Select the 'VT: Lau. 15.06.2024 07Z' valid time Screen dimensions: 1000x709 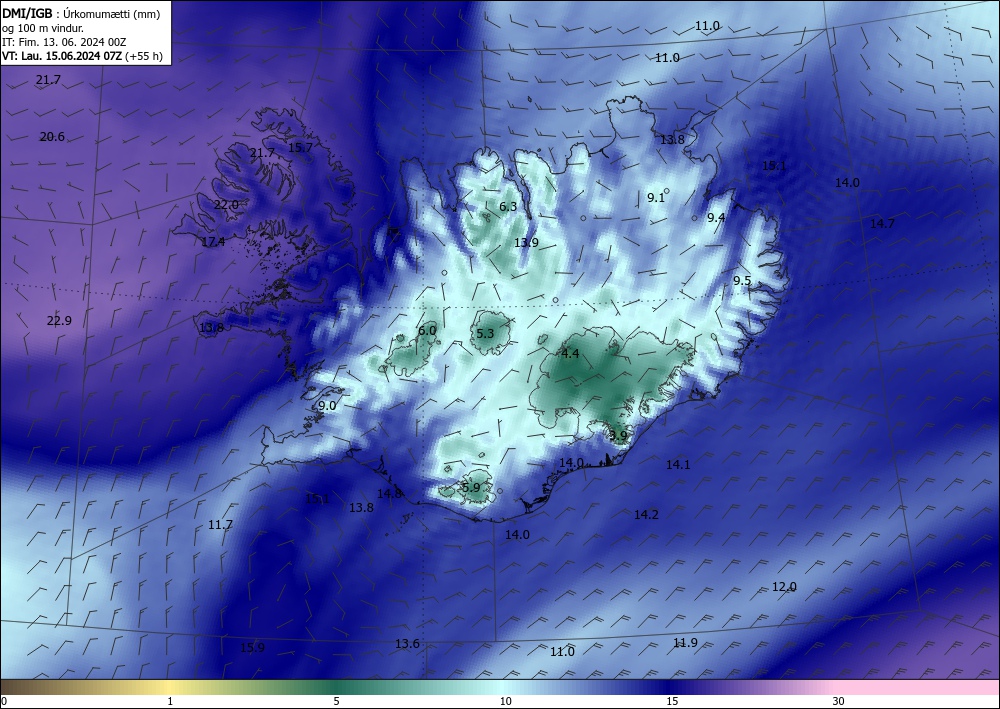coord(62,56)
